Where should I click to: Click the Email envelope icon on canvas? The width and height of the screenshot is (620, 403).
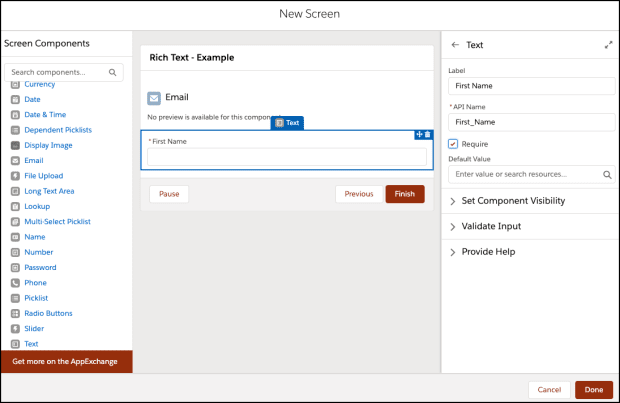point(154,98)
